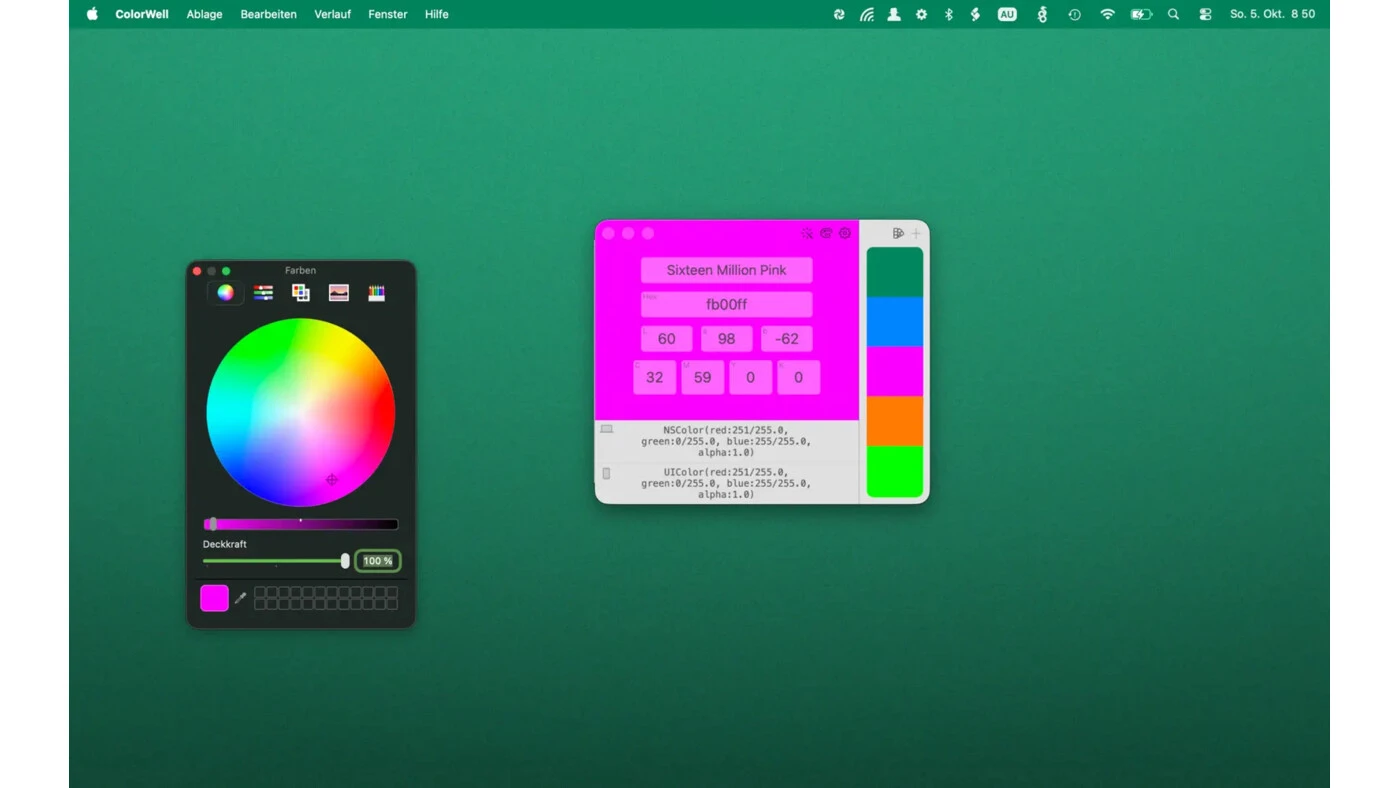Click the phone icon beside the UIColor code
This screenshot has width=1400, height=788.
click(606, 473)
